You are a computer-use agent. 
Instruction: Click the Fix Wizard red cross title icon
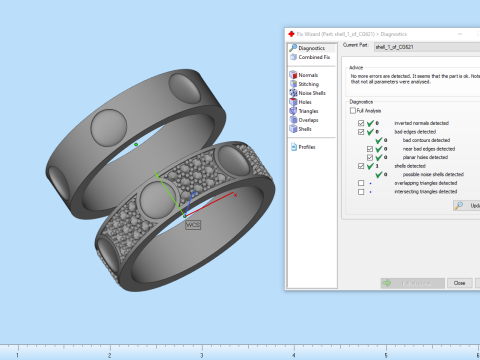click(291, 34)
